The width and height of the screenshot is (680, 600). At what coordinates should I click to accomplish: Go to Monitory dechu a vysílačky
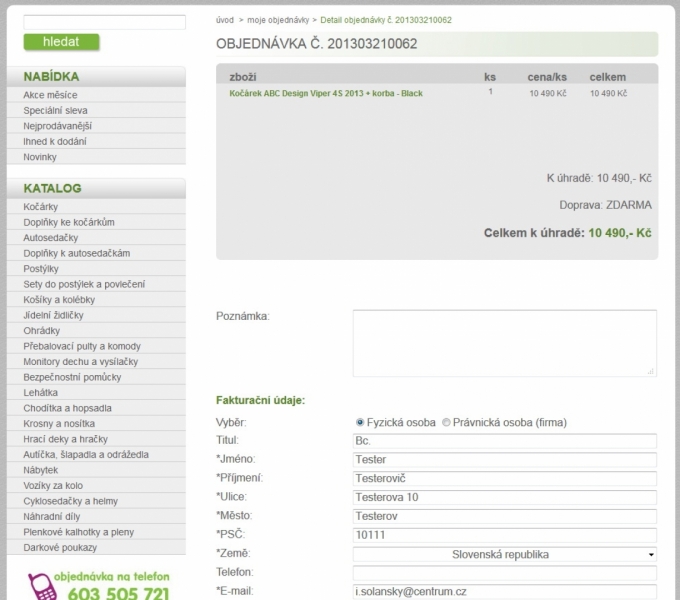pyautogui.click(x=81, y=362)
